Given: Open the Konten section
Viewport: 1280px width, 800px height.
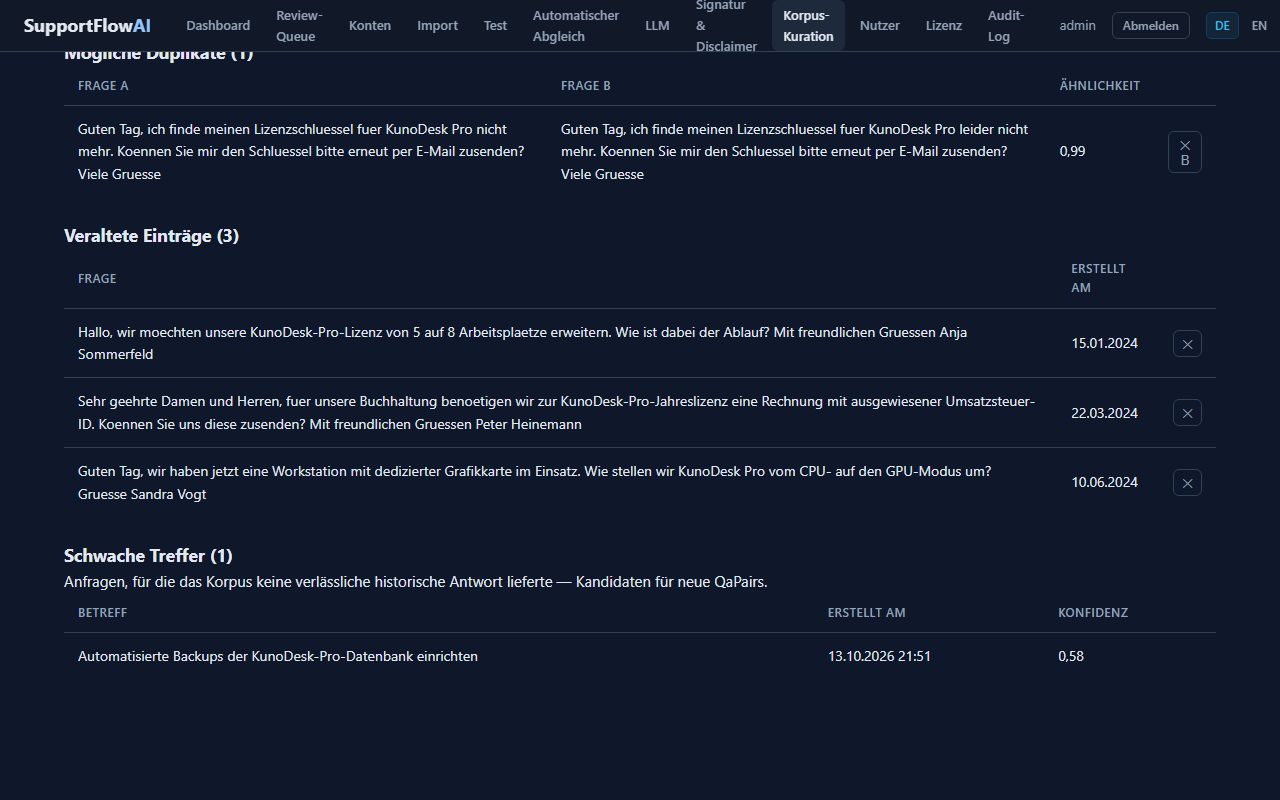Looking at the screenshot, I should click(x=370, y=26).
